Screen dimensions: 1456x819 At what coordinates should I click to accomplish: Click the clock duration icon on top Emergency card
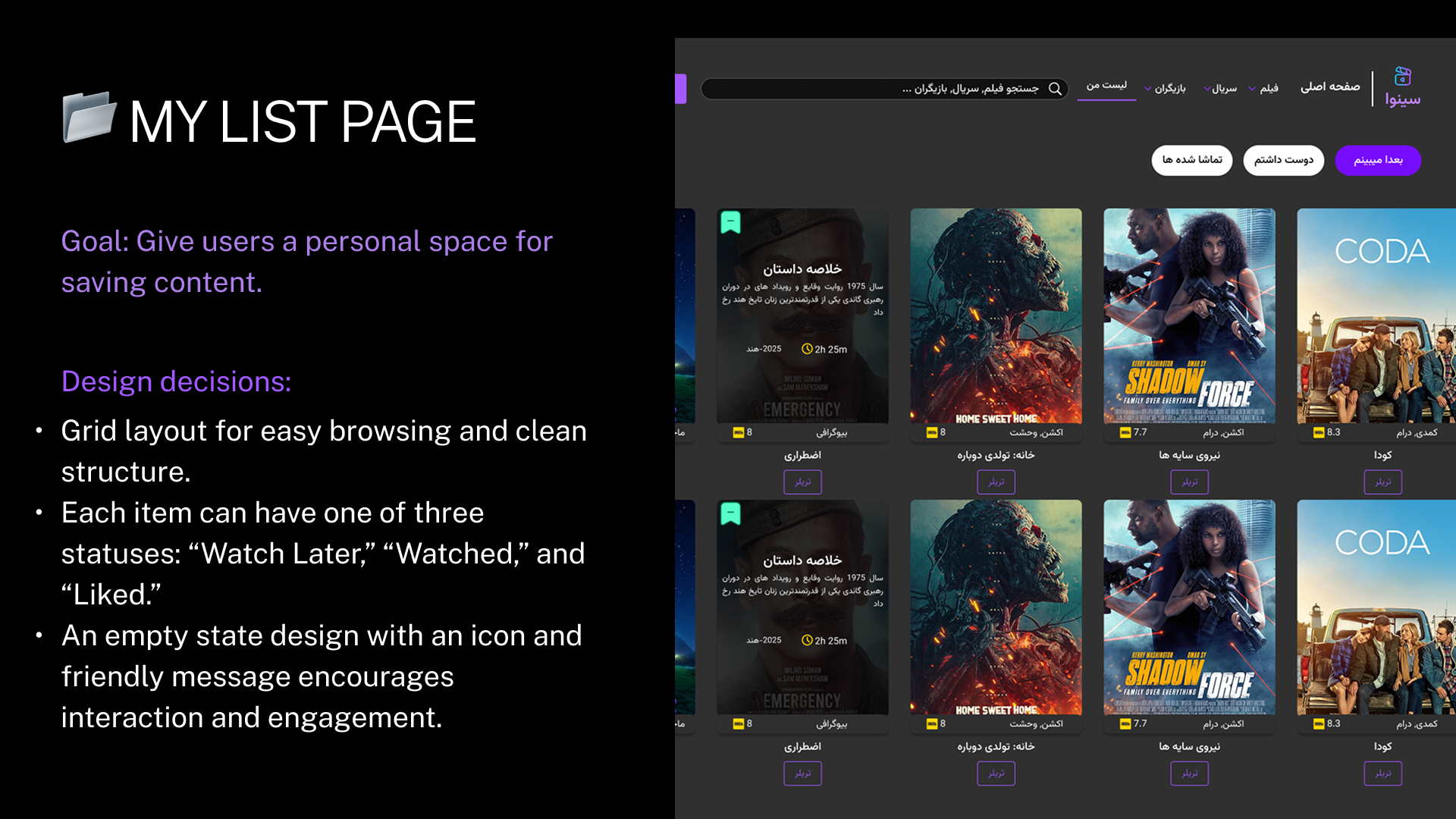[x=807, y=349]
